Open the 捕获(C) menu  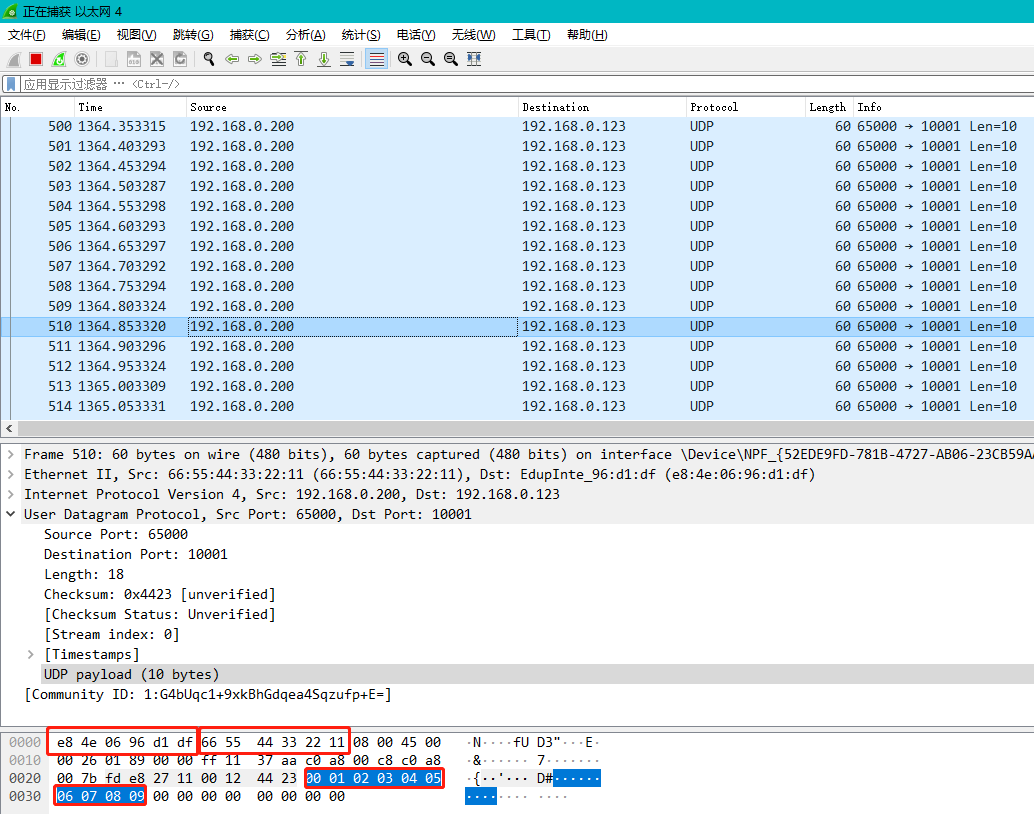(248, 35)
